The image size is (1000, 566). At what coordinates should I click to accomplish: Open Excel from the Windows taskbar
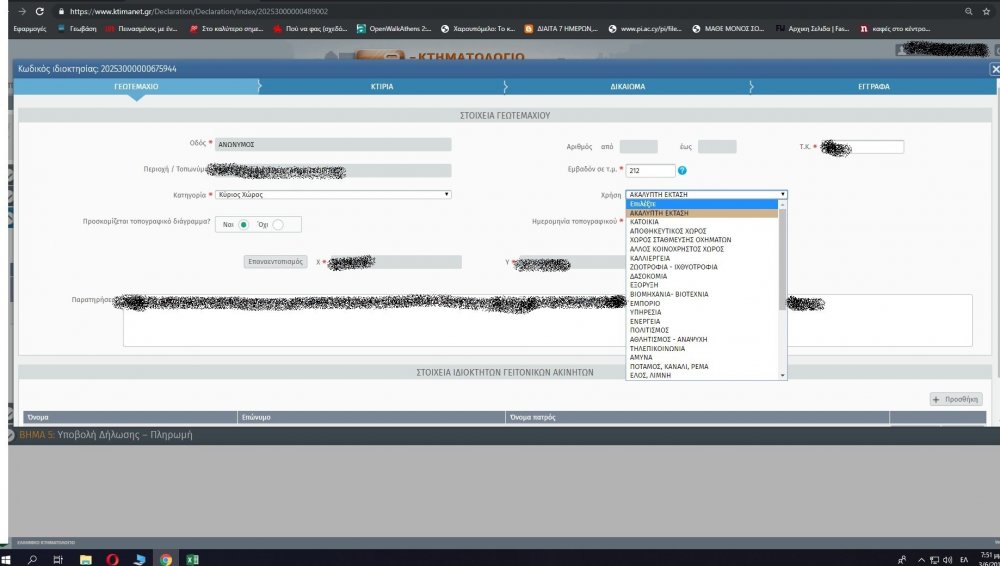click(192, 558)
